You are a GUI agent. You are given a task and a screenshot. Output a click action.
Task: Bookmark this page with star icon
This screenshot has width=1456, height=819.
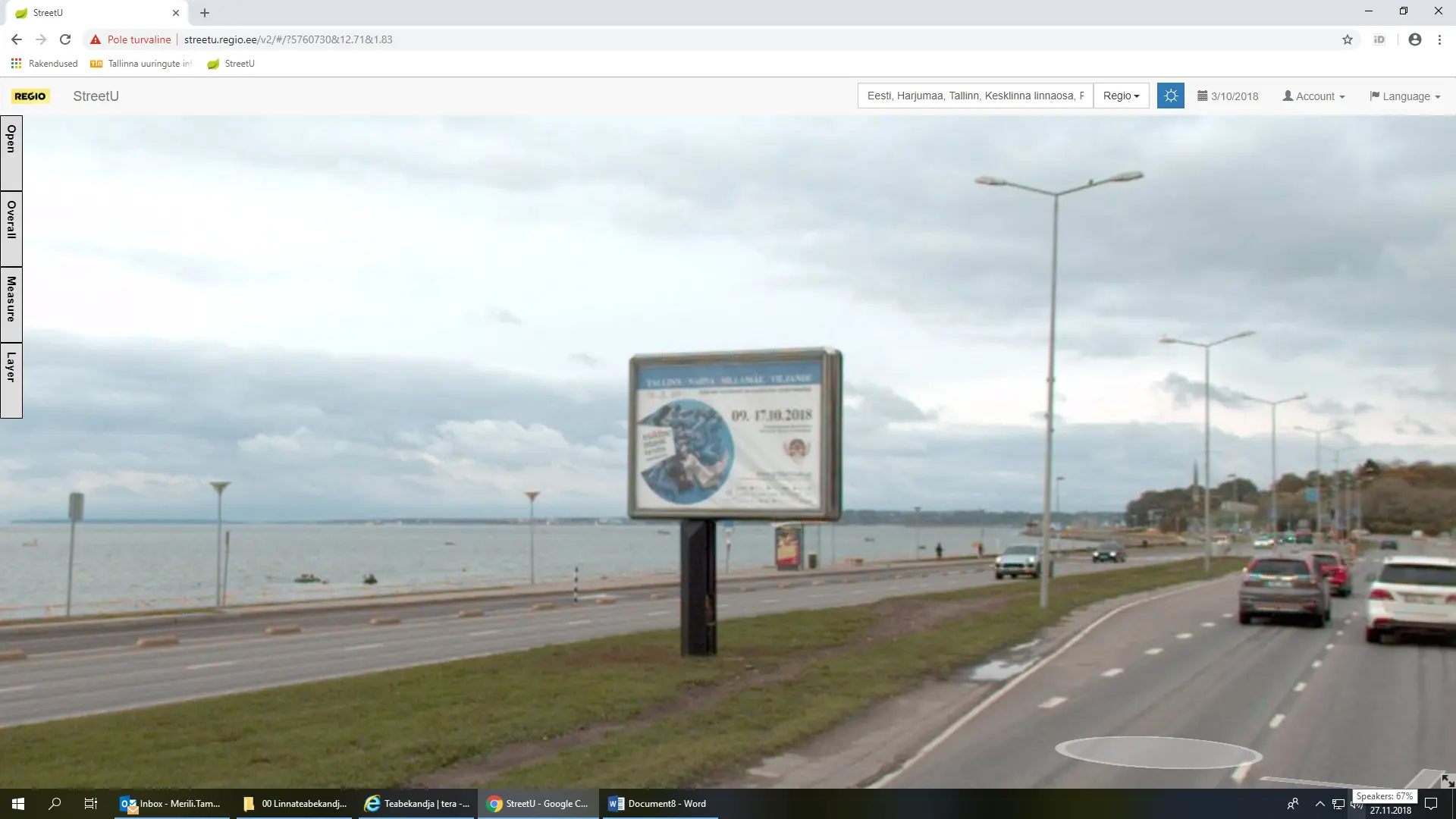(1348, 39)
